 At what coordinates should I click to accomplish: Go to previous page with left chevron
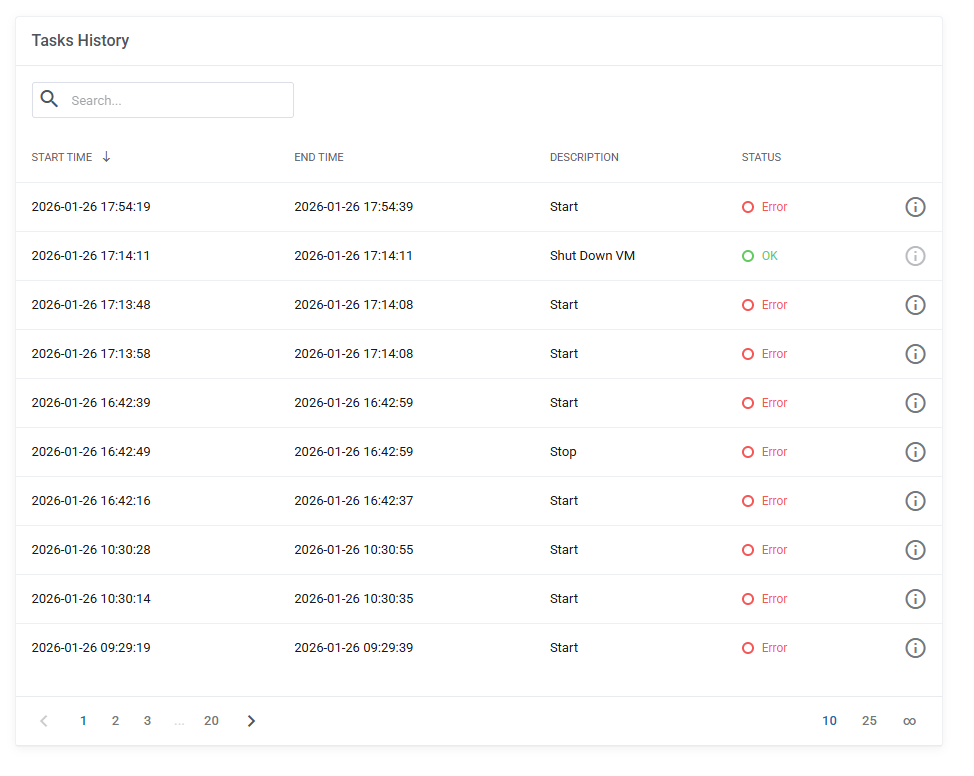click(43, 721)
